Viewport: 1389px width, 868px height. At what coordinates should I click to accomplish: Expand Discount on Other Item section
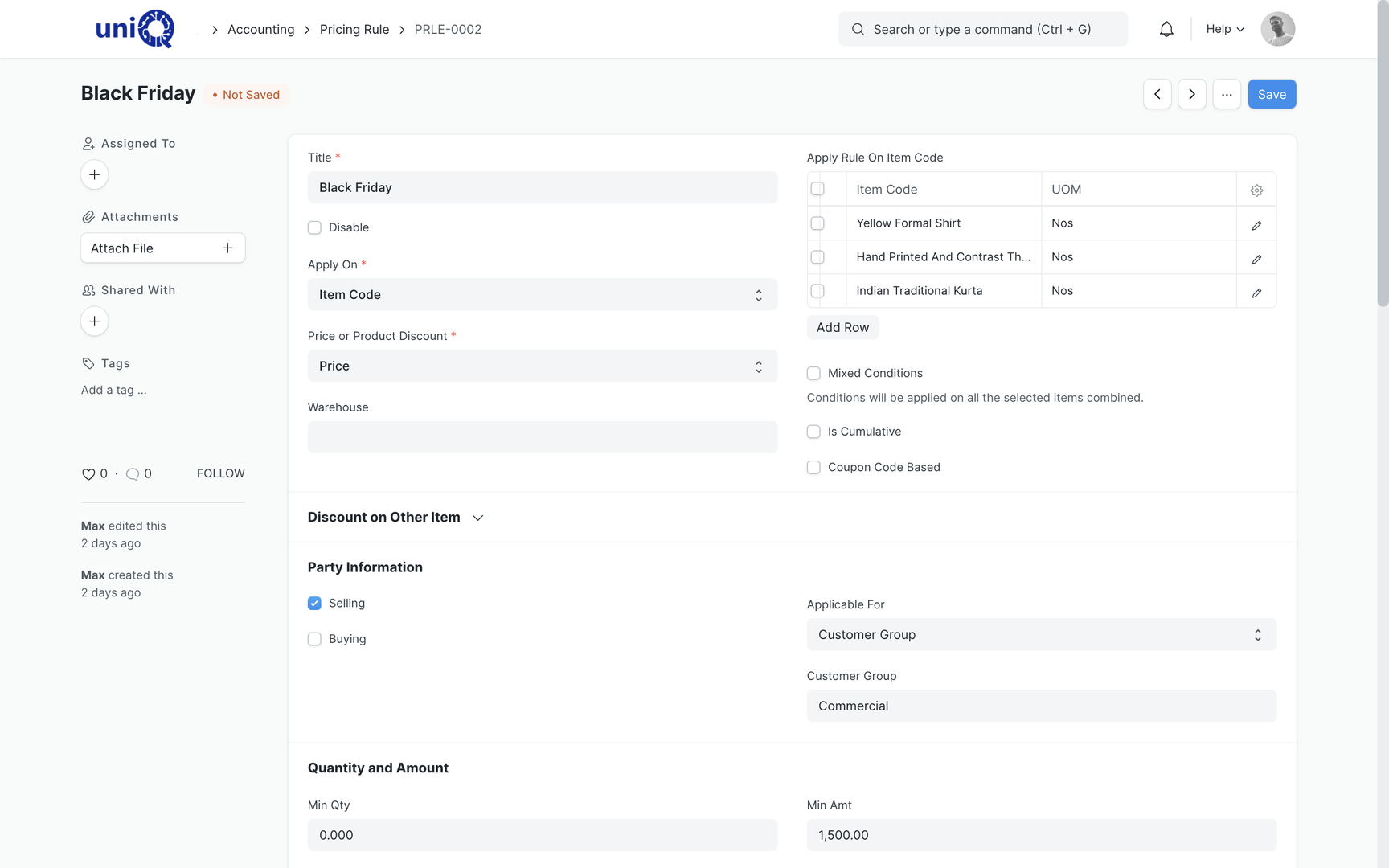tap(395, 517)
